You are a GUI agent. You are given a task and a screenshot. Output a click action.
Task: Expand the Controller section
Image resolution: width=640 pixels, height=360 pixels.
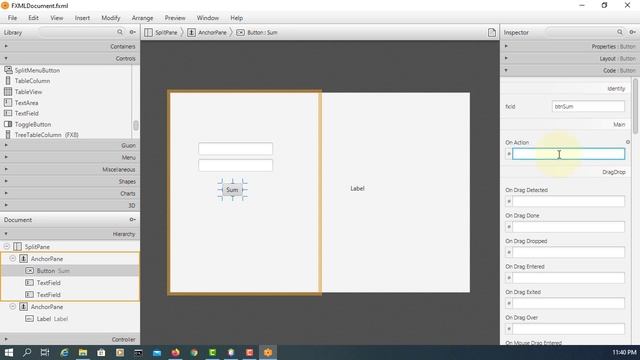pos(70,339)
